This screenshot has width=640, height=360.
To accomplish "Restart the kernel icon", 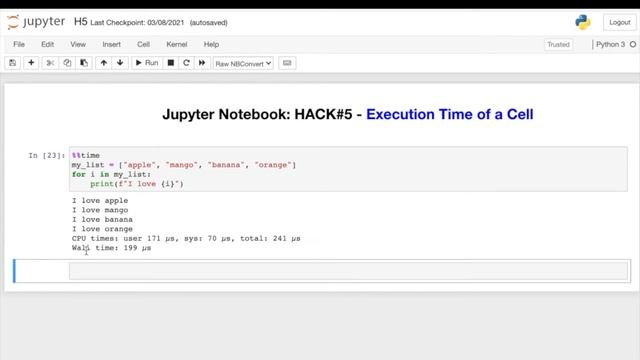I will click(186, 63).
